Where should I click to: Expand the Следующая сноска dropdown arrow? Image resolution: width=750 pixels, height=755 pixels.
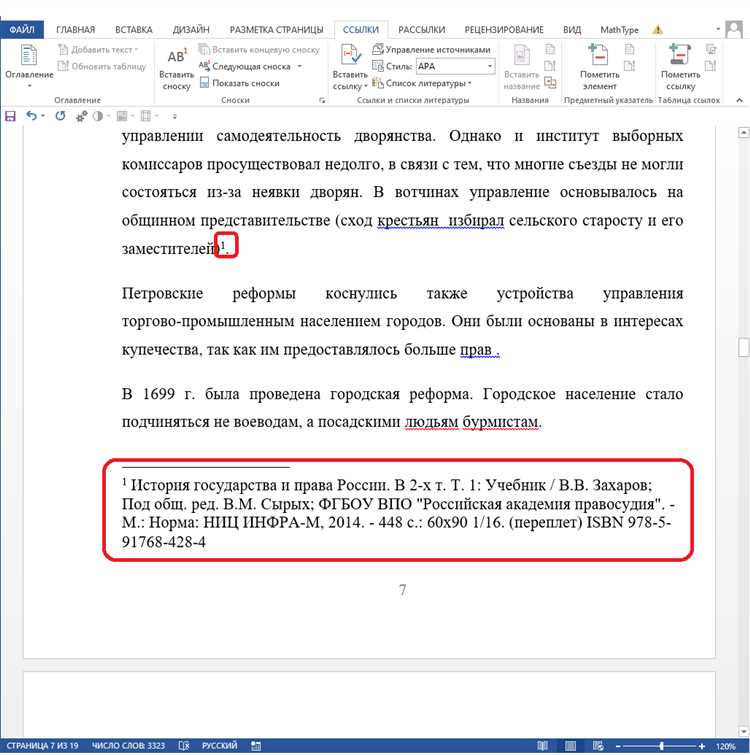(x=299, y=66)
